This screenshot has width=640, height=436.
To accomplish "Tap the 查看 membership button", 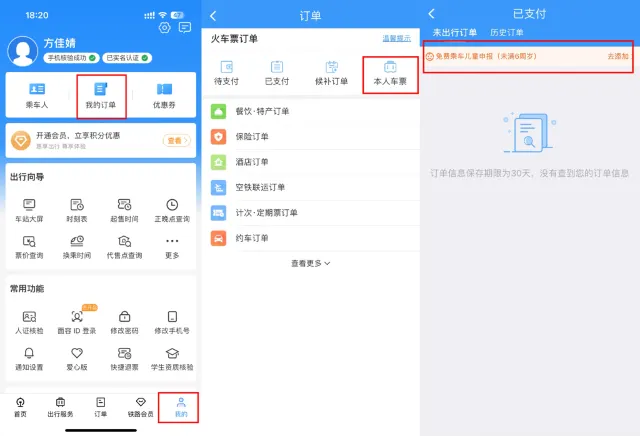I will pyautogui.click(x=177, y=140).
